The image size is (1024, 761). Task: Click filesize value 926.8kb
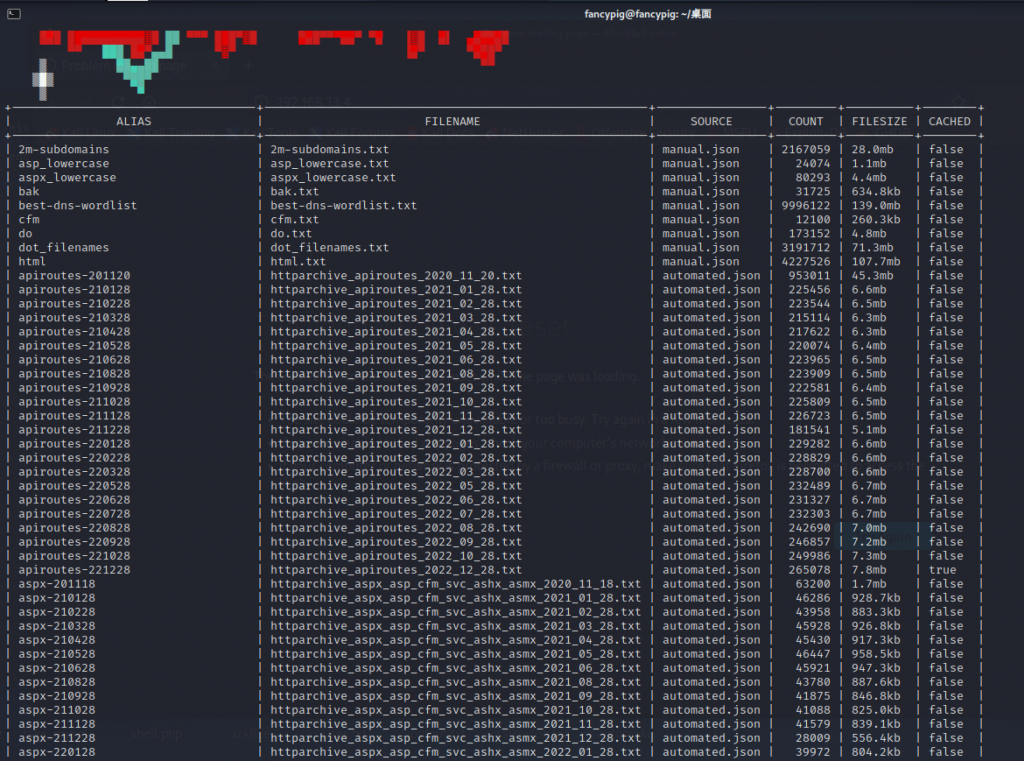click(876, 626)
